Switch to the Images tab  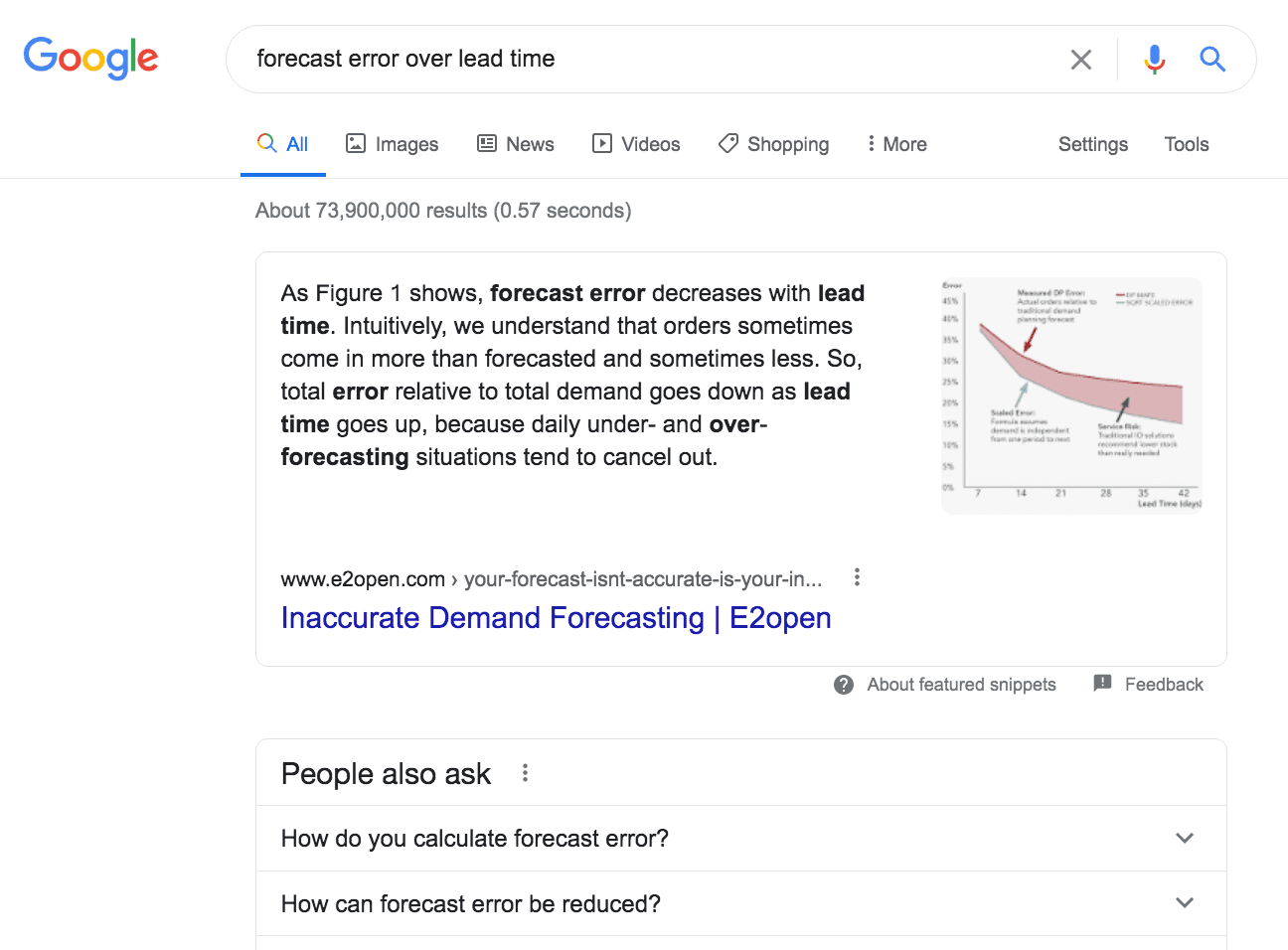point(392,144)
